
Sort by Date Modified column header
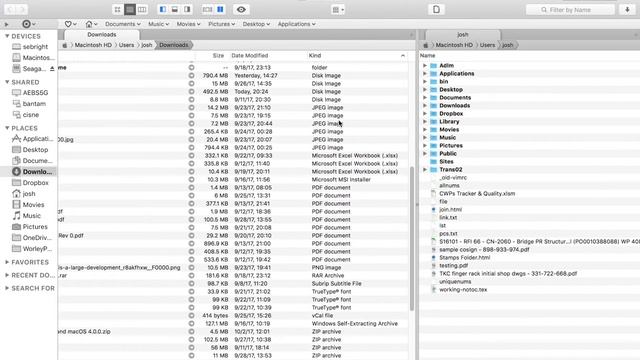250,56
